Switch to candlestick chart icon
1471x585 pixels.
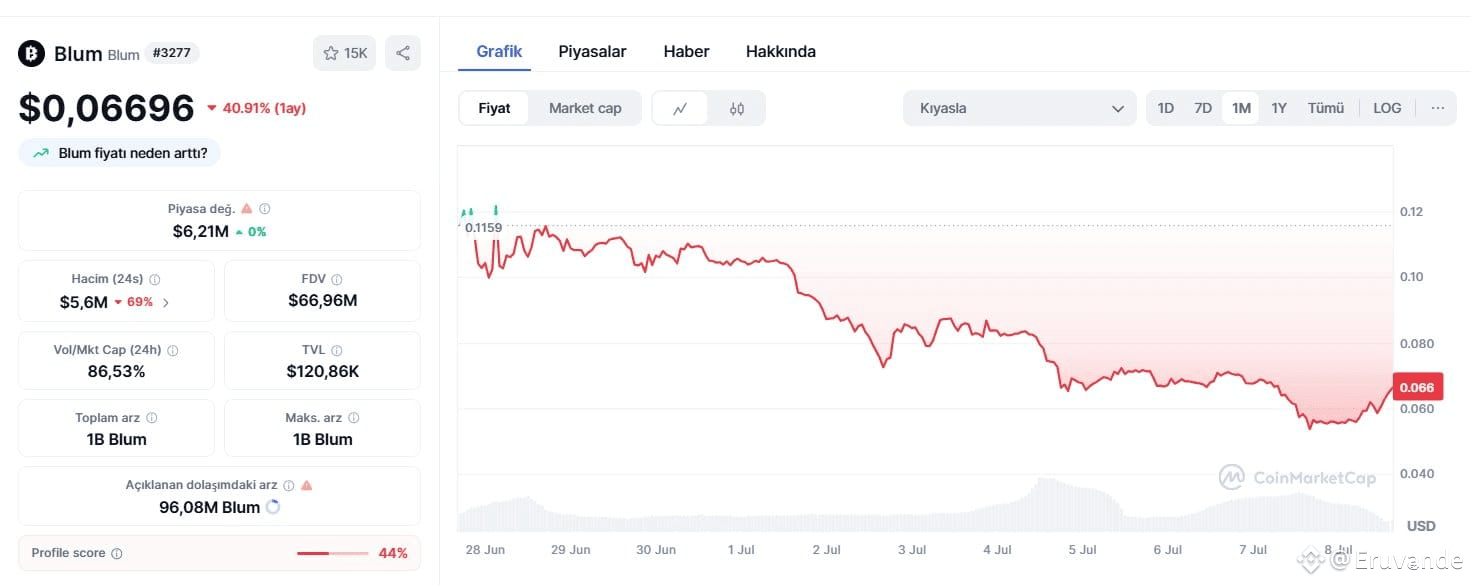tap(737, 108)
